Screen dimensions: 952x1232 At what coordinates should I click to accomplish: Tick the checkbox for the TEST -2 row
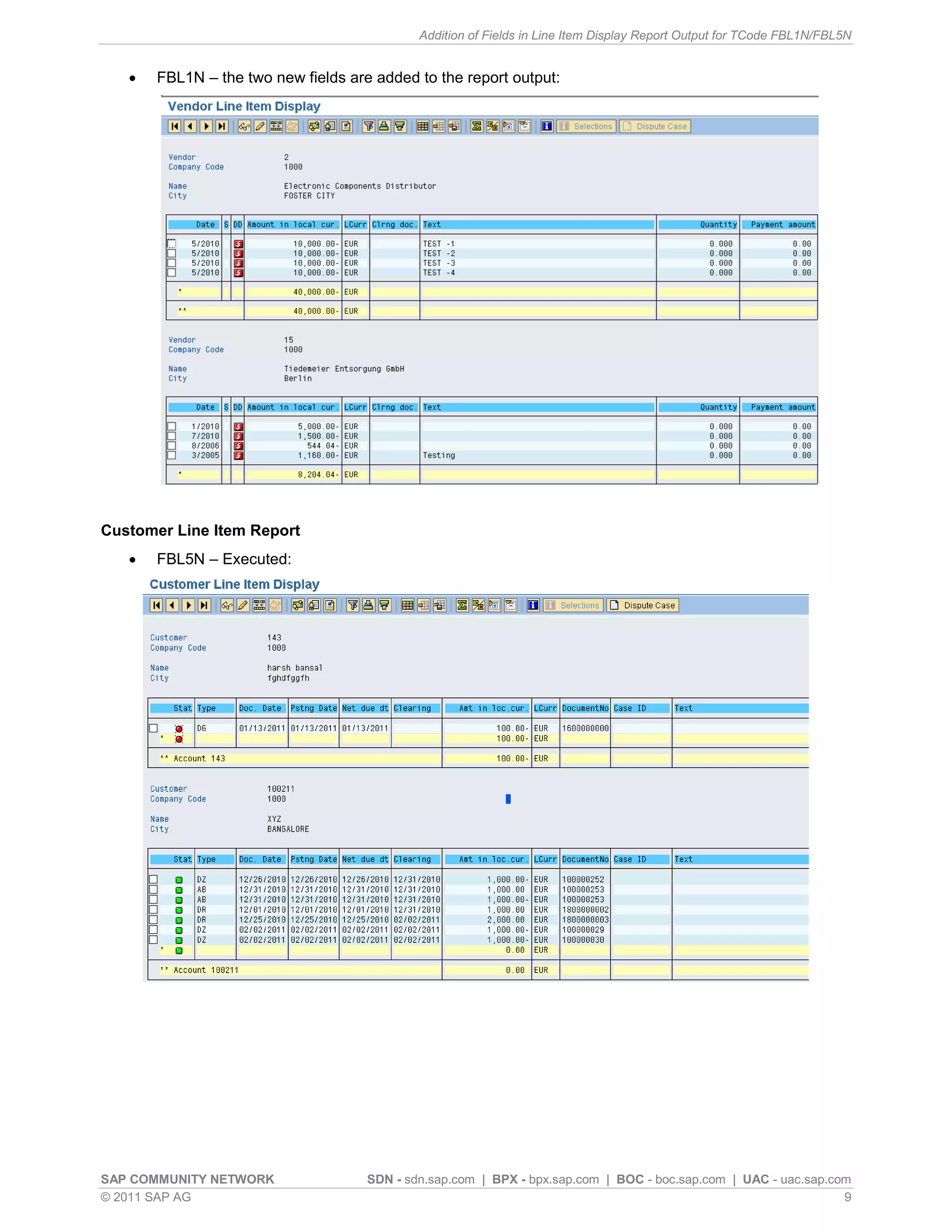coord(172,253)
